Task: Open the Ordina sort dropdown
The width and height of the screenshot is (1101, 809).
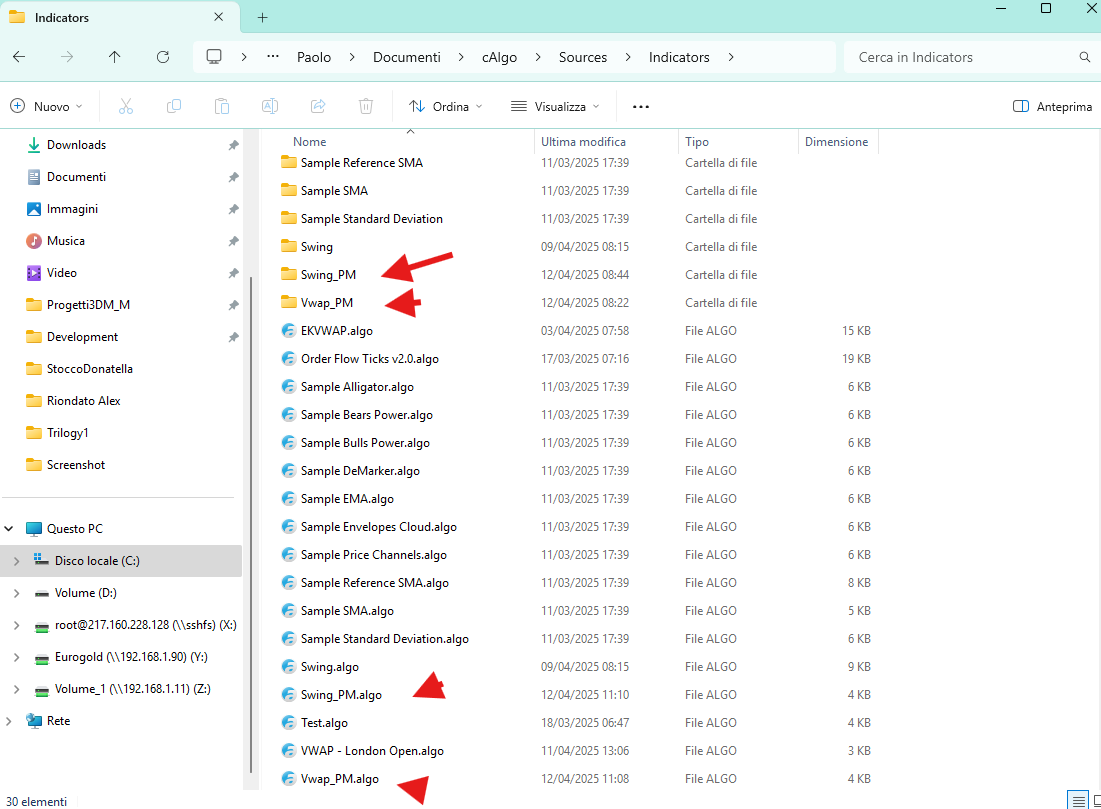Action: click(446, 106)
